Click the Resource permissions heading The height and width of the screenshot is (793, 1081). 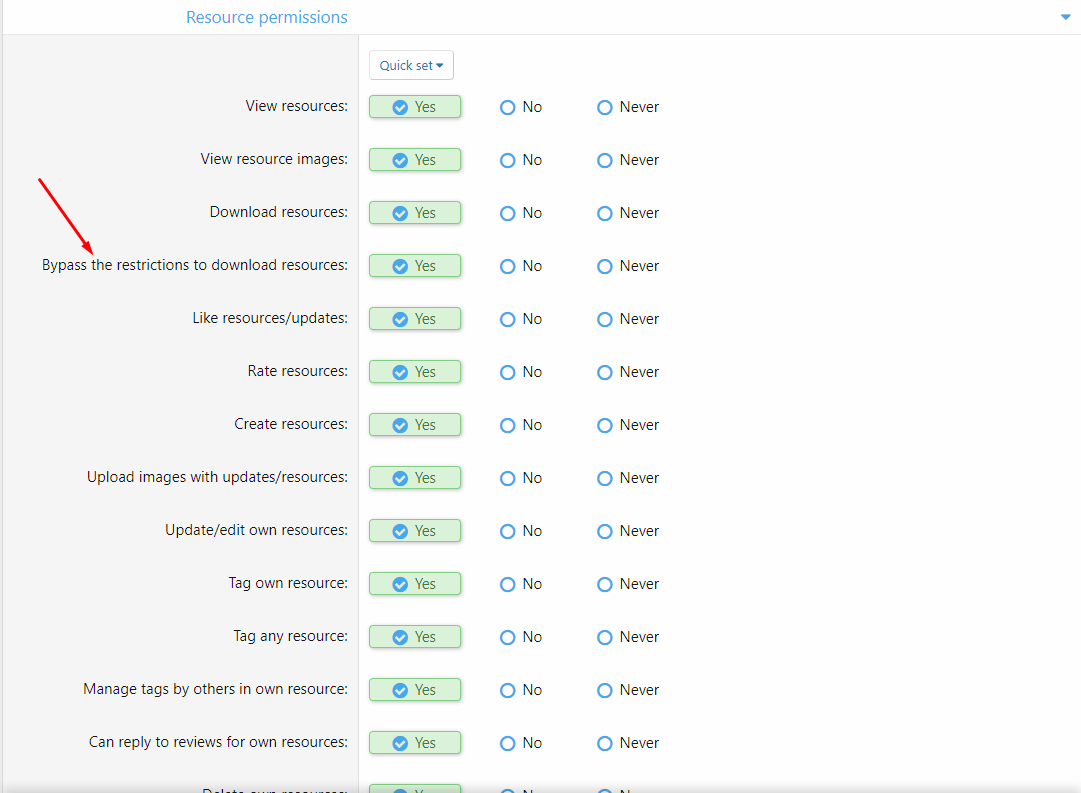pos(266,17)
